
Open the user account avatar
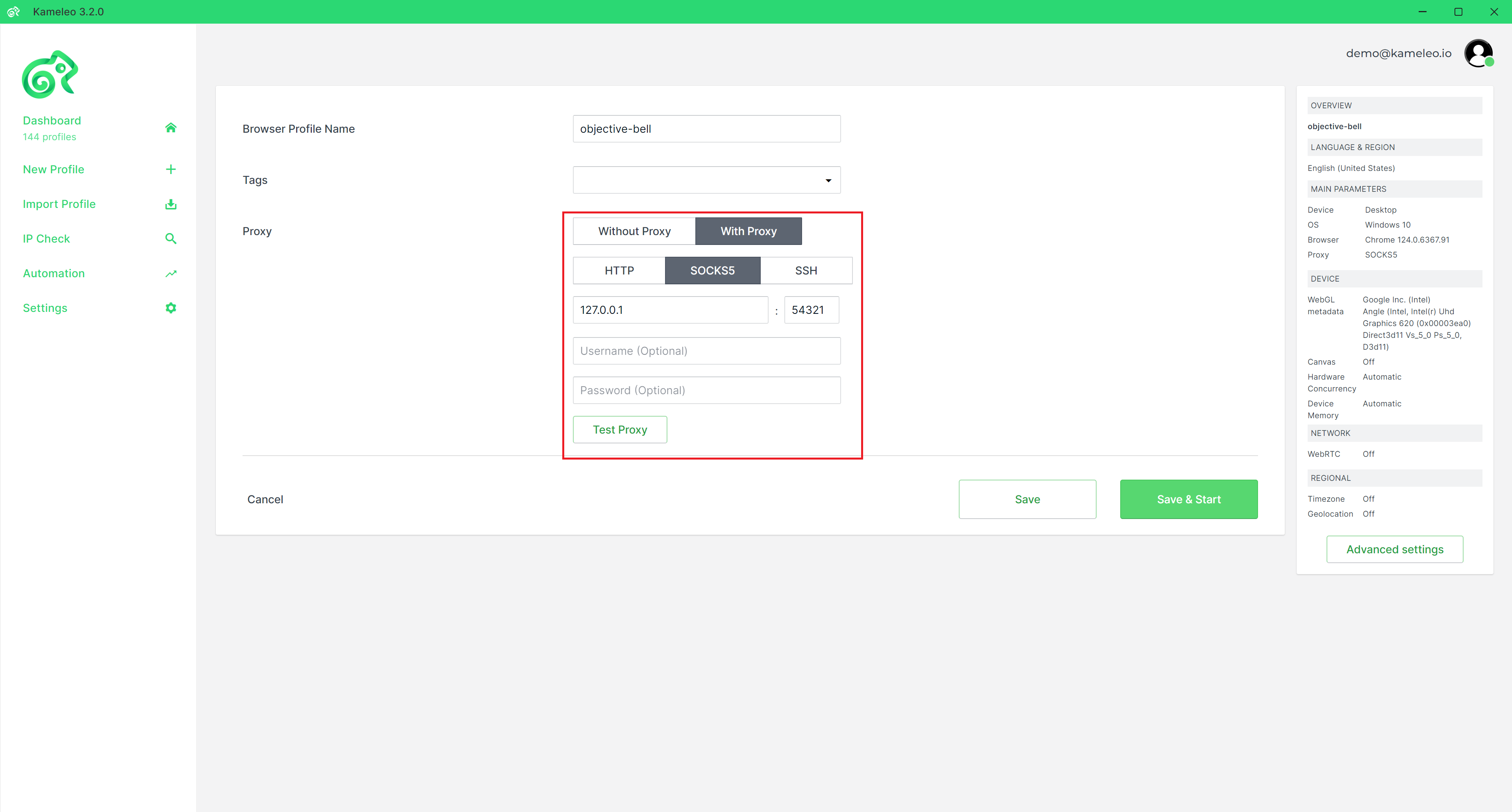click(1479, 54)
